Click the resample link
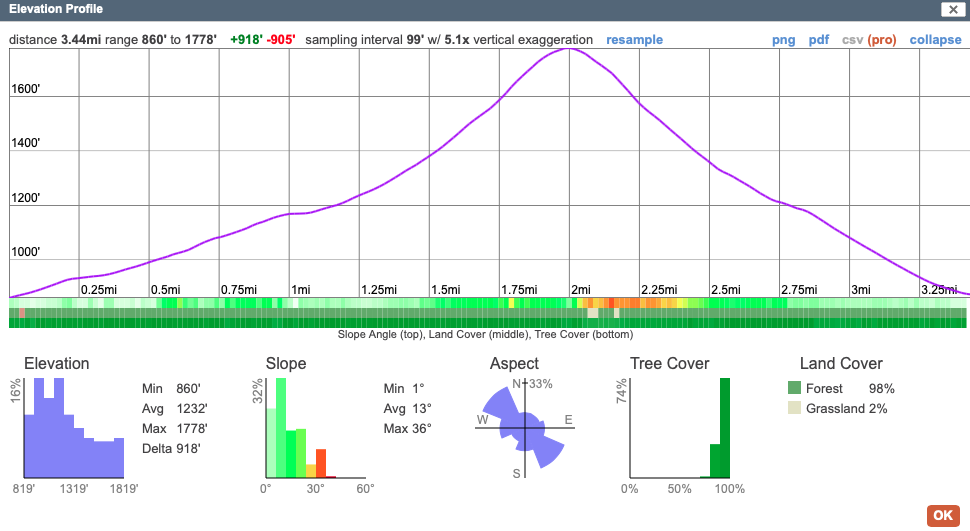The image size is (970, 531). coord(634,40)
